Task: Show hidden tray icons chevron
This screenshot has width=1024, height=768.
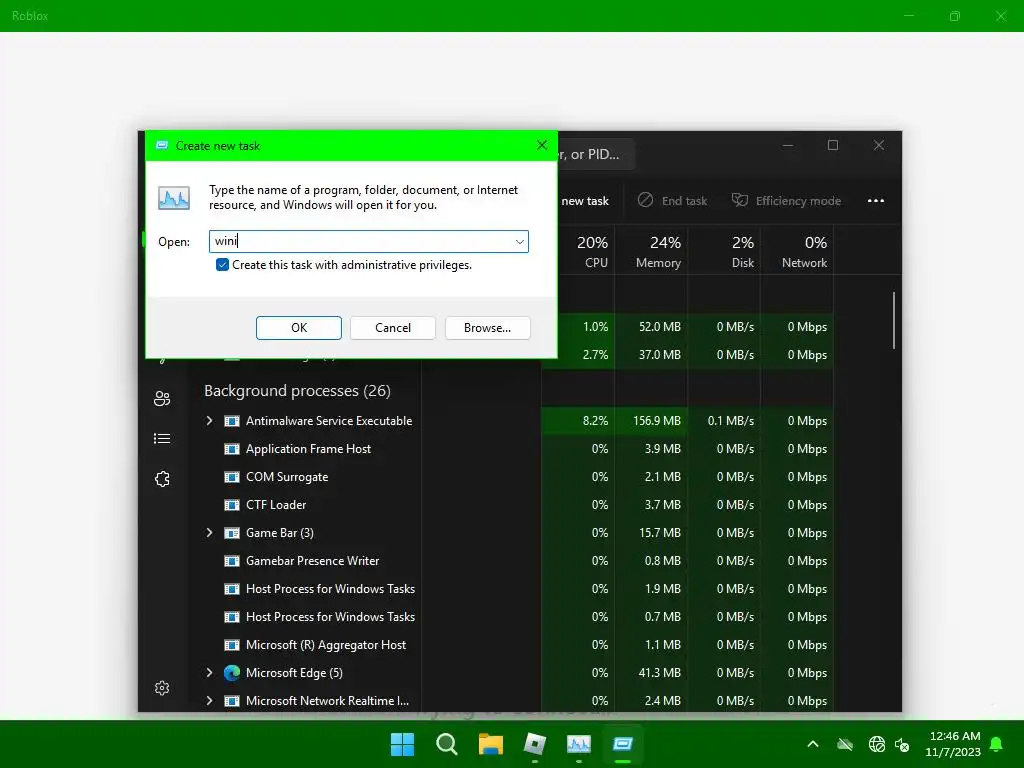Action: (813, 744)
